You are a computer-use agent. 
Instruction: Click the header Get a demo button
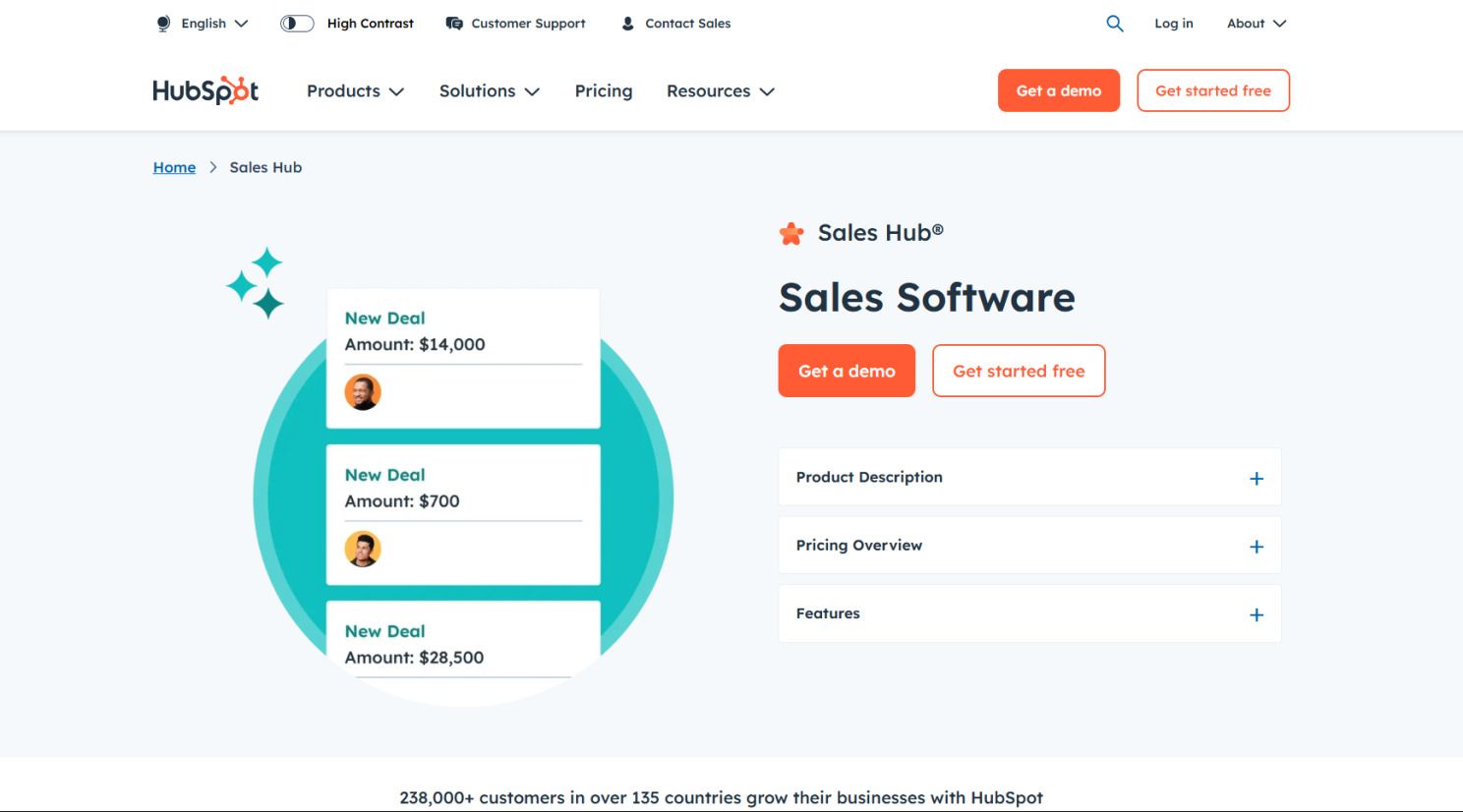tap(1059, 90)
